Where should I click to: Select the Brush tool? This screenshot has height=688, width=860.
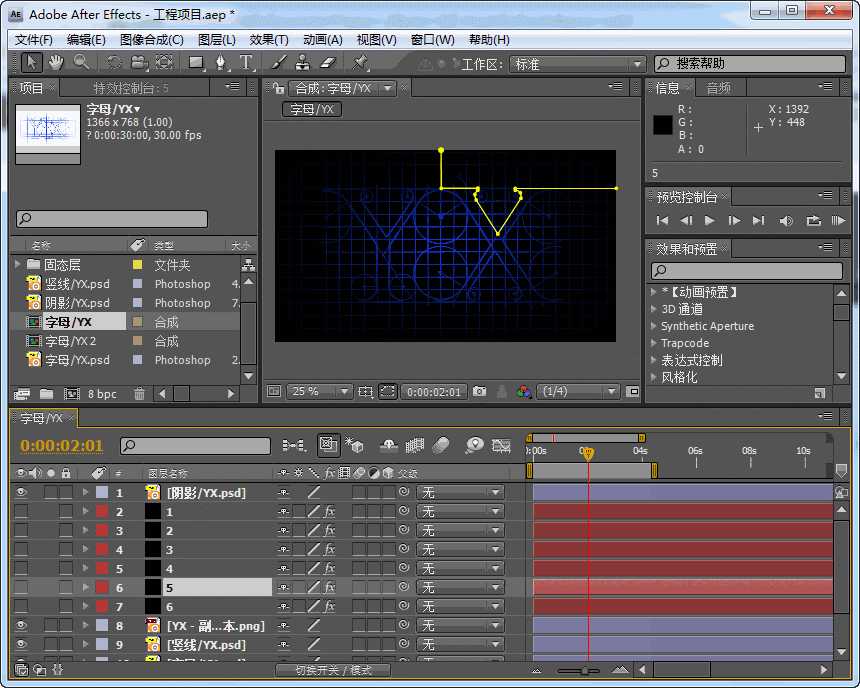pyautogui.click(x=279, y=63)
